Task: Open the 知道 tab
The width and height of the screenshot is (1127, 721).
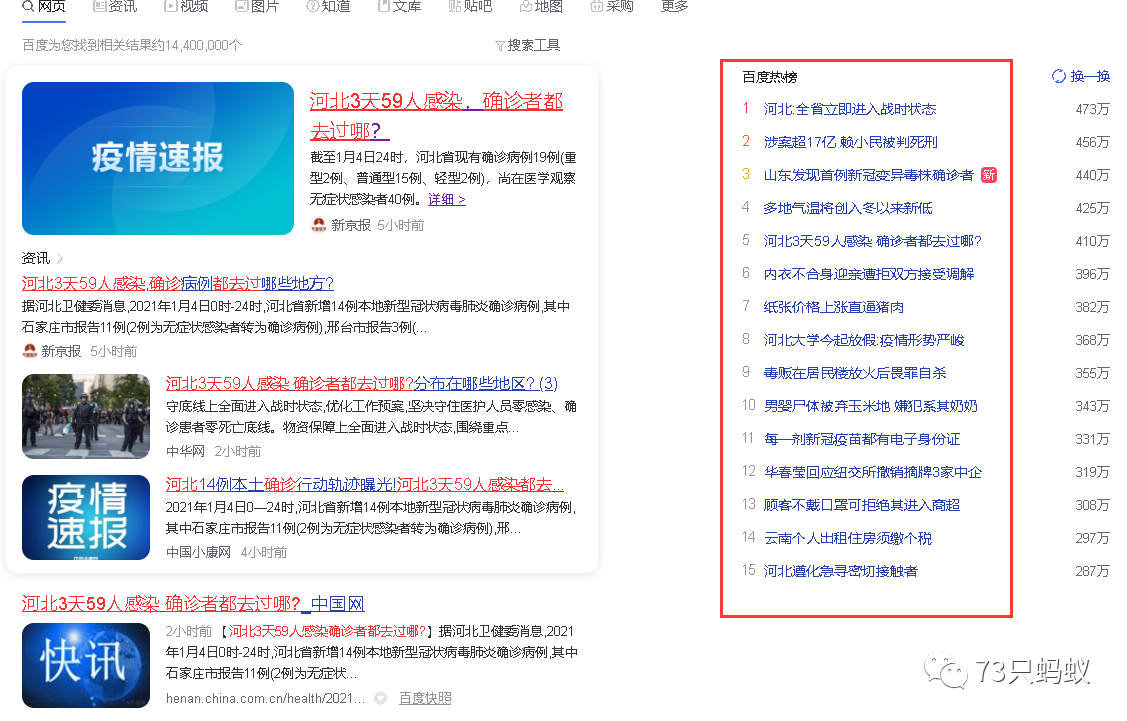Action: [x=328, y=6]
